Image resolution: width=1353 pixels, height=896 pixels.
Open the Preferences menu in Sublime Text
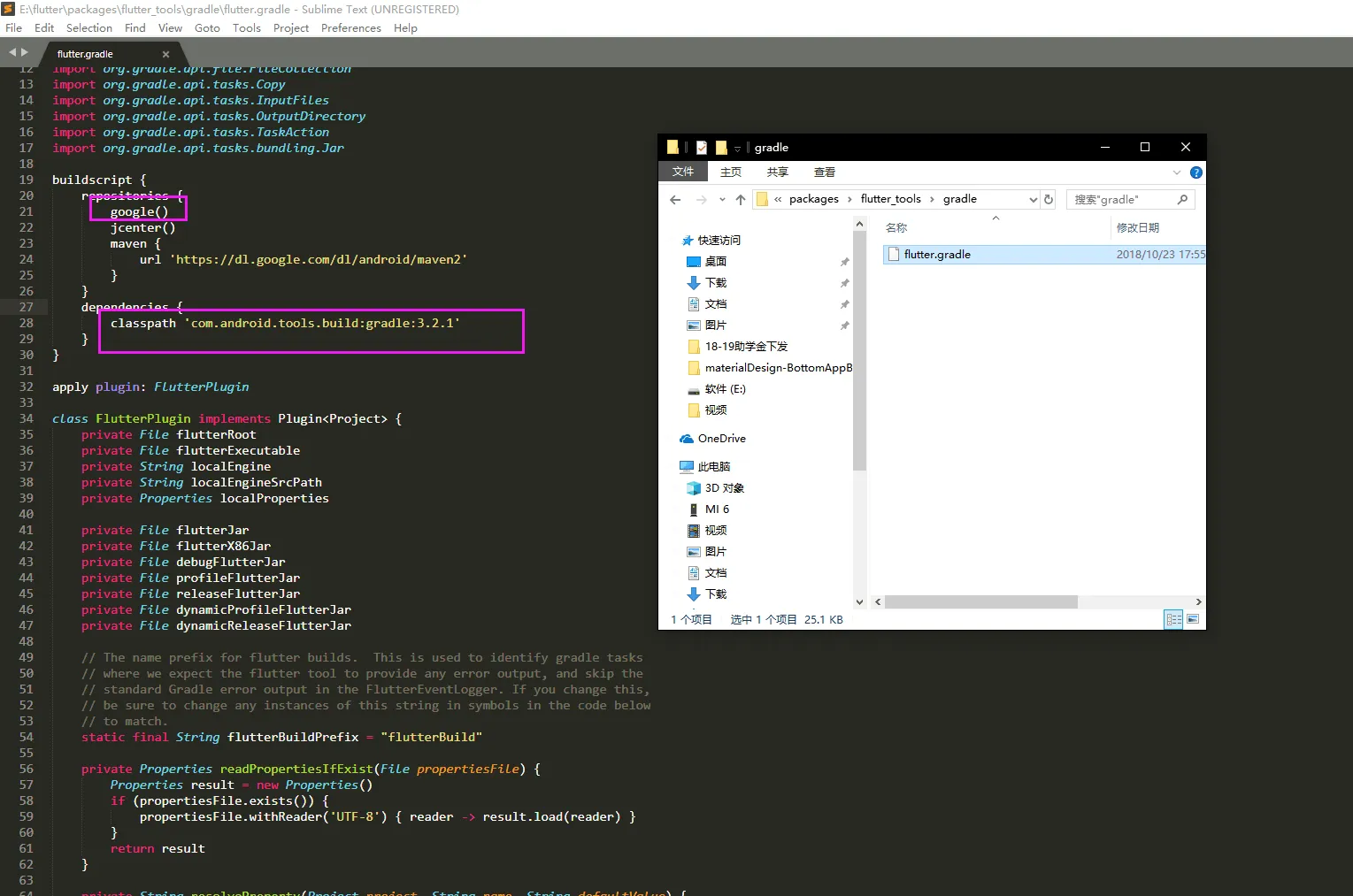pos(350,28)
